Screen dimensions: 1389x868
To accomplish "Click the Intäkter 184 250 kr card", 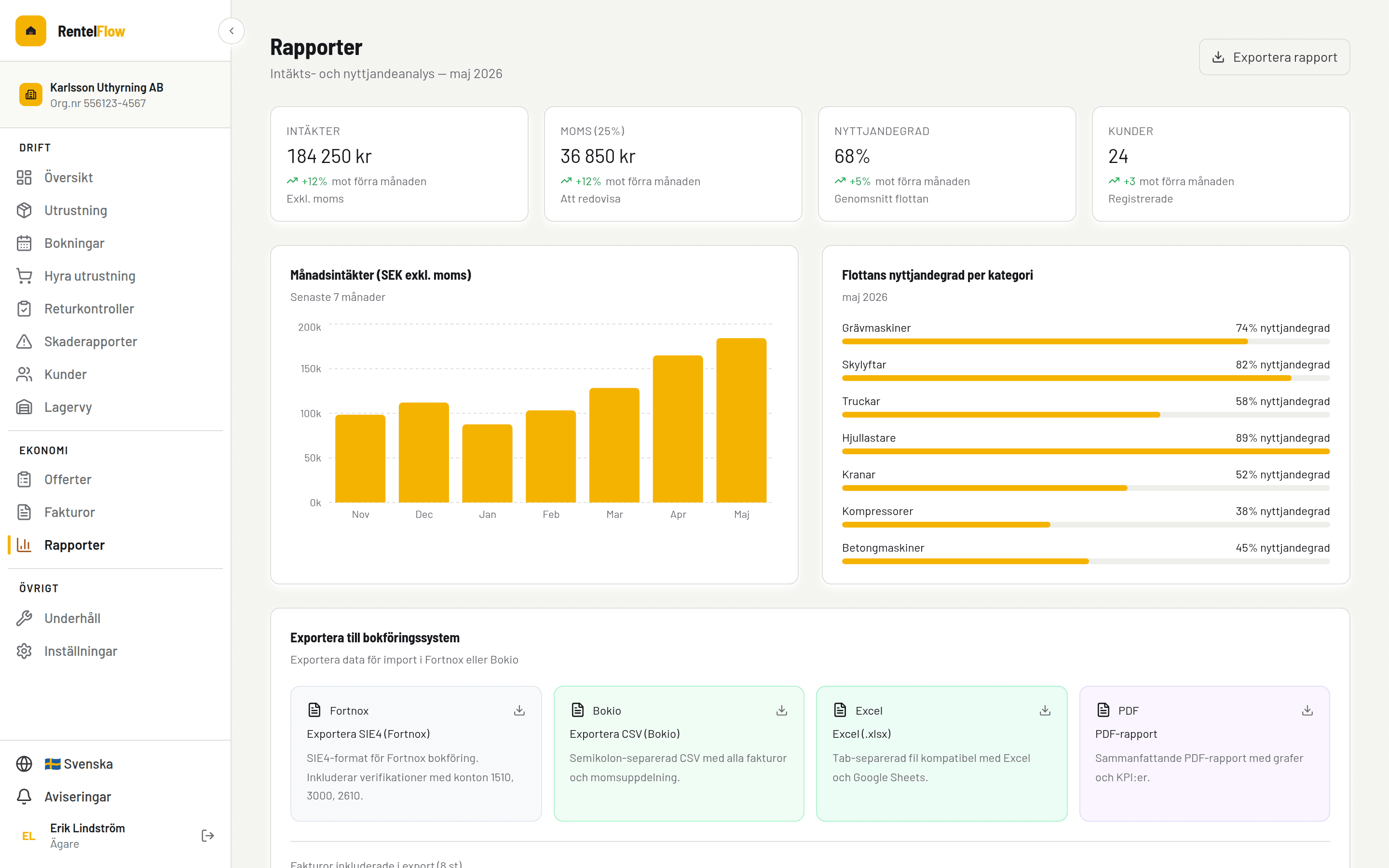I will (399, 163).
